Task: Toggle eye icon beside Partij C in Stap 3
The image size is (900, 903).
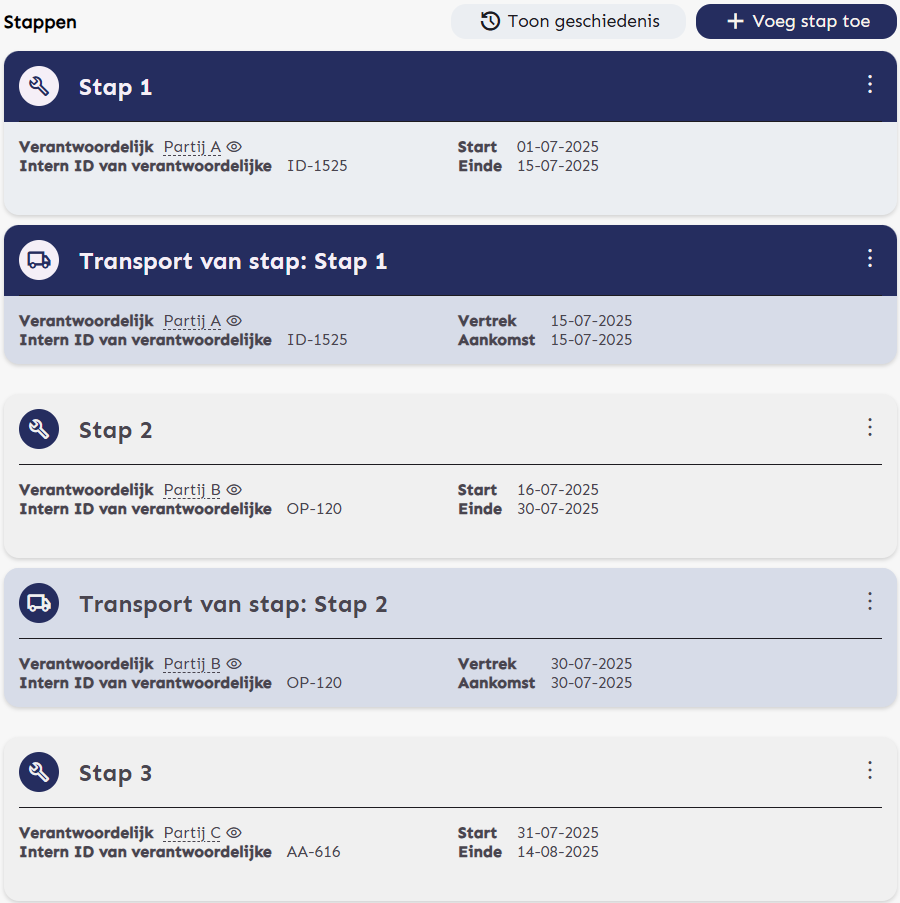Action: [x=234, y=833]
